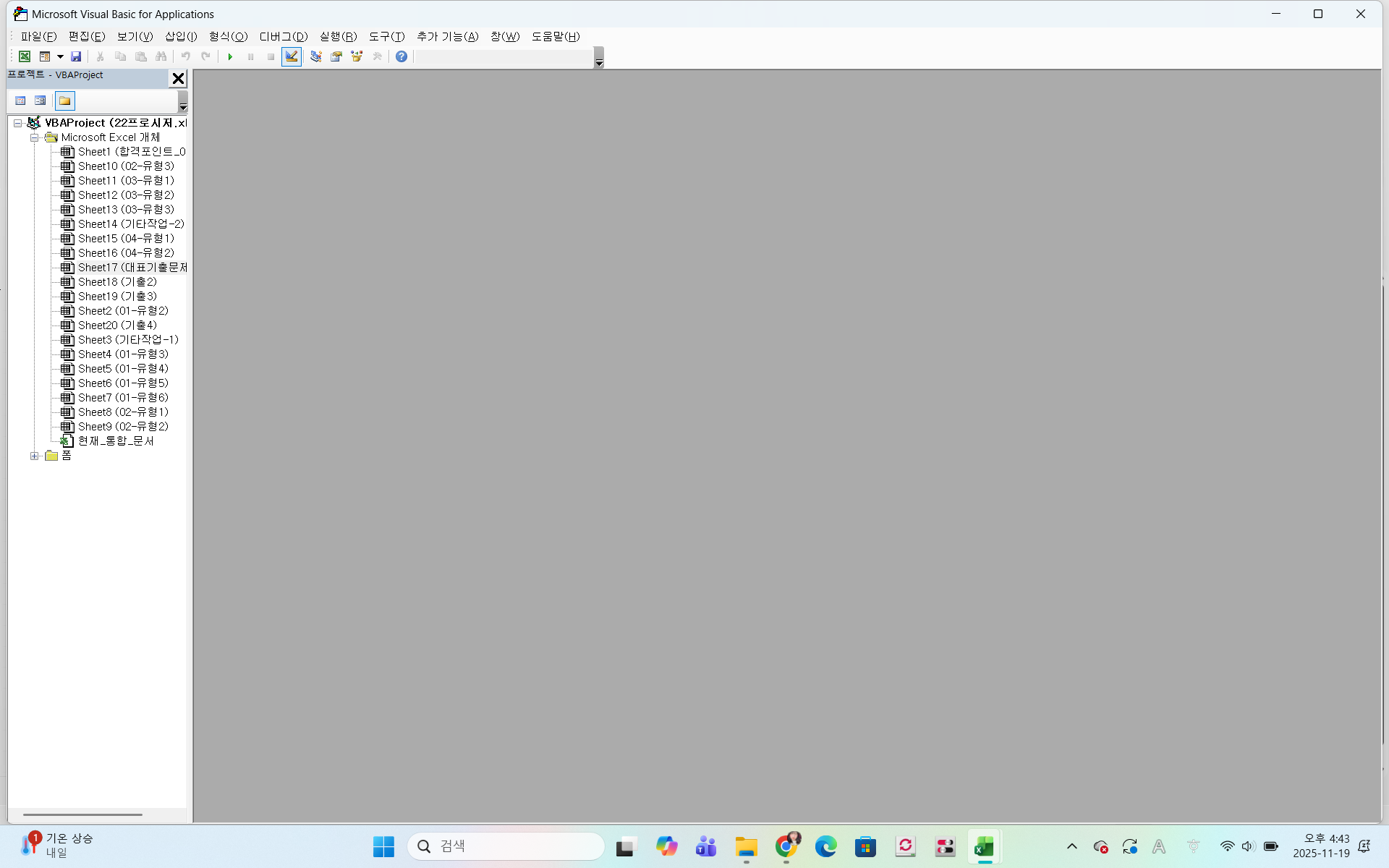Click the blue Help question mark icon

(402, 56)
